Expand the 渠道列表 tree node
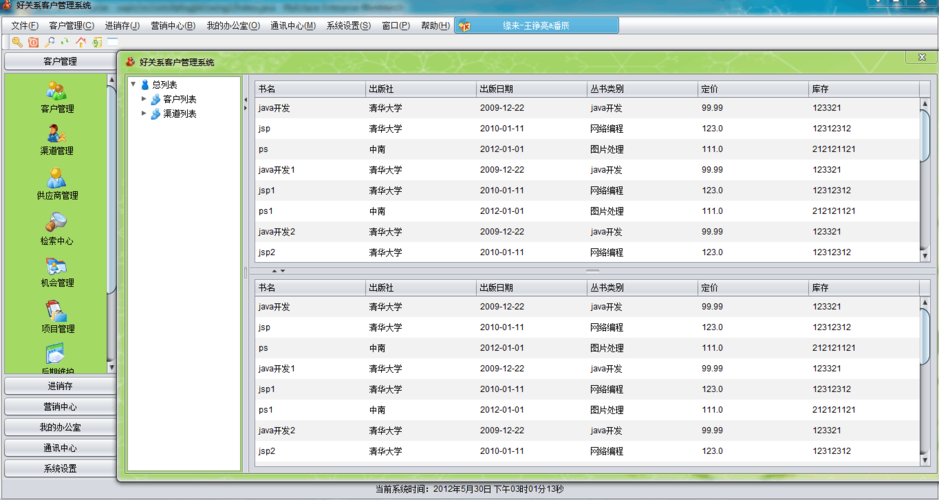Screen dimensions: 939x500 pos(144,113)
